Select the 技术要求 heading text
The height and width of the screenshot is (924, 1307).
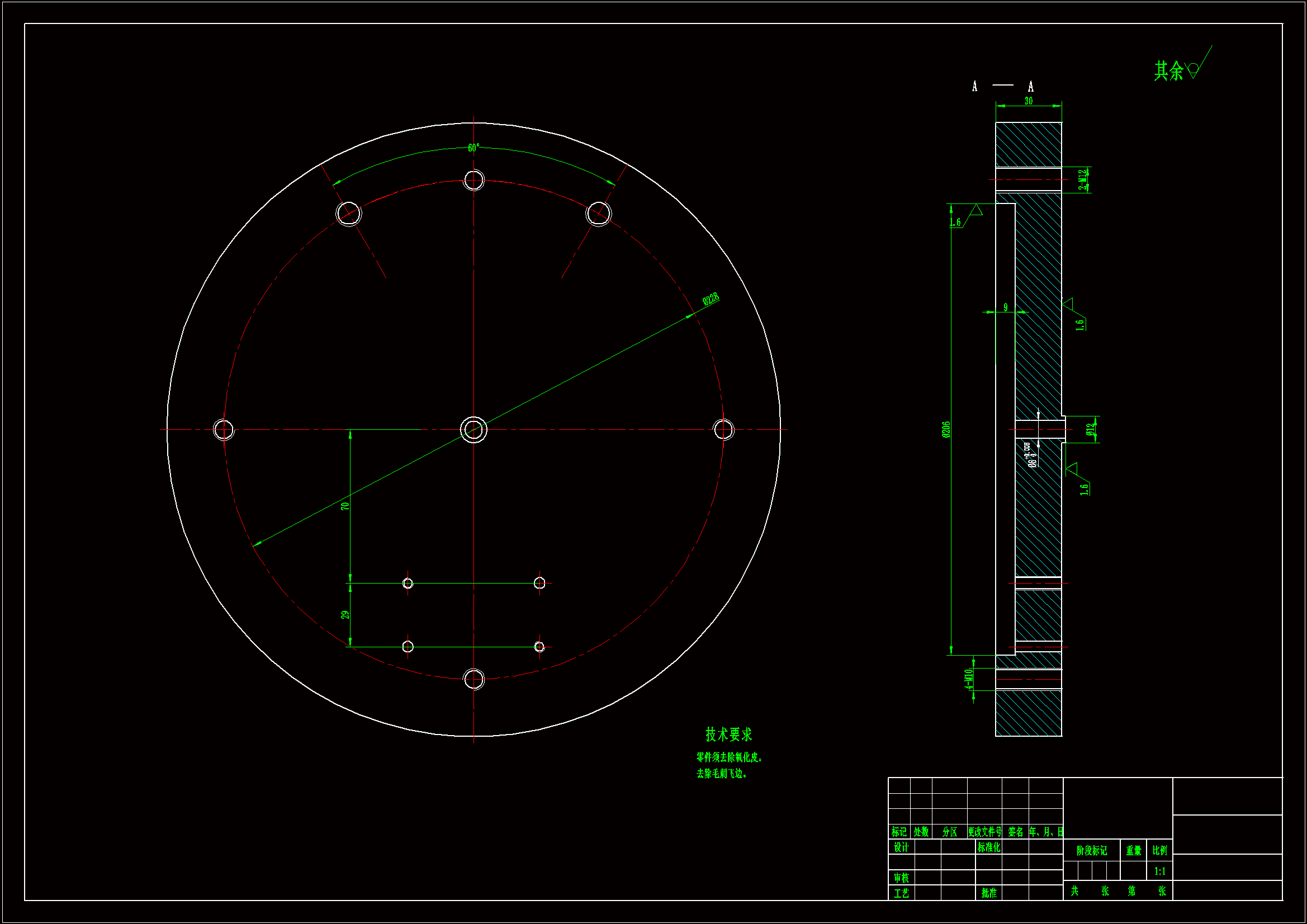[728, 735]
